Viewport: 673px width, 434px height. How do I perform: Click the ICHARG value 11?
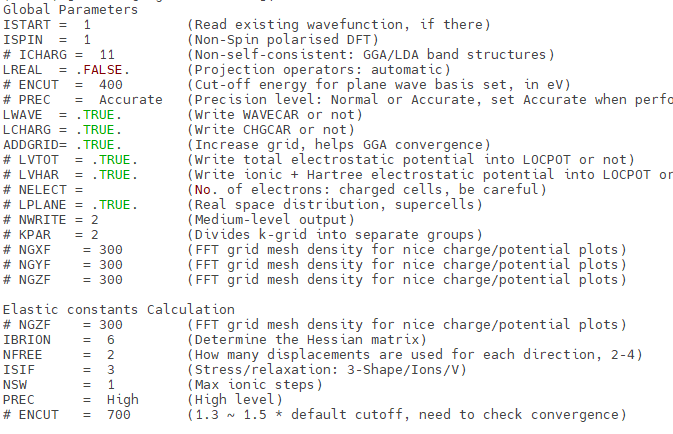(x=107, y=54)
